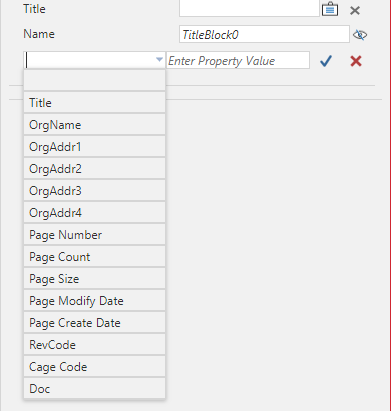Image resolution: width=391 pixels, height=411 pixels.
Task: Select Cage Code in the property list
Action: click(x=95, y=366)
